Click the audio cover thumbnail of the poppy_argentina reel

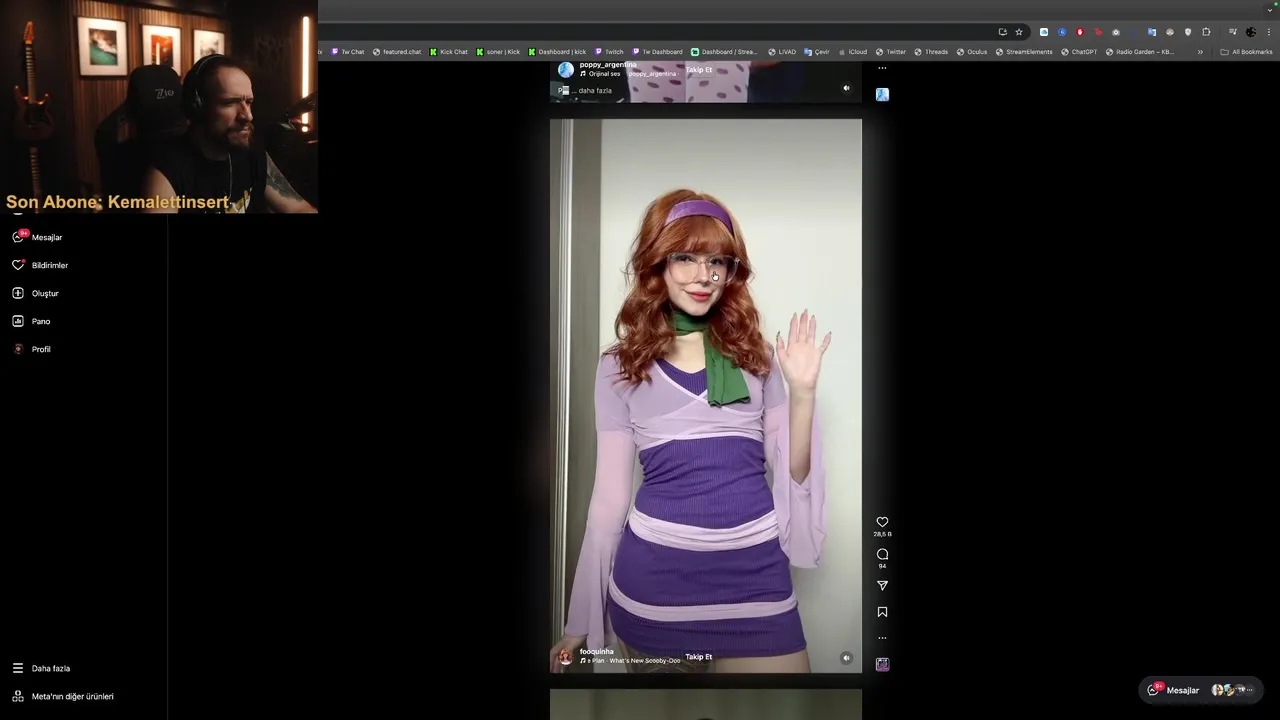tap(882, 94)
